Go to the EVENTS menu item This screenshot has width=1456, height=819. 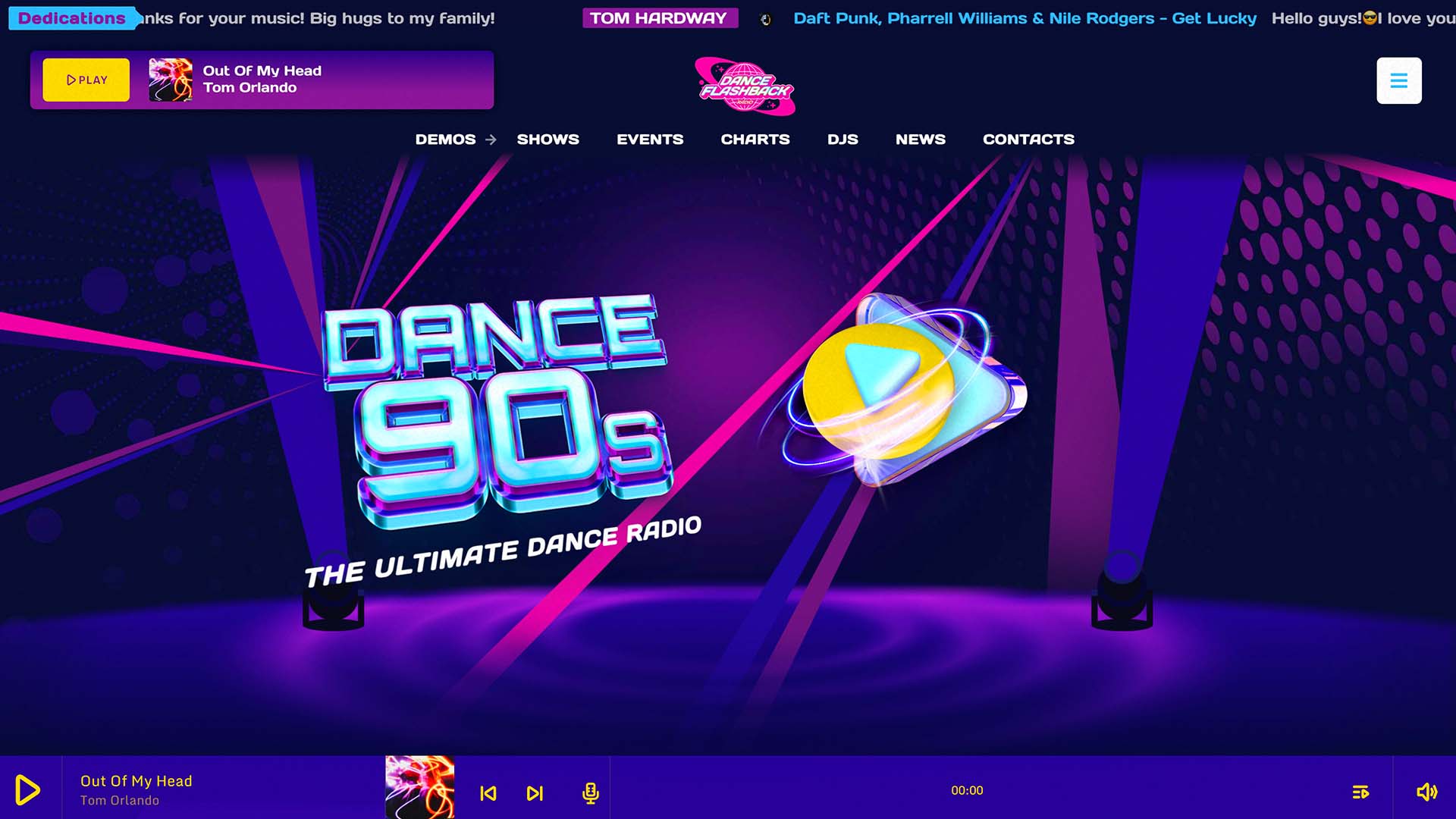click(649, 140)
